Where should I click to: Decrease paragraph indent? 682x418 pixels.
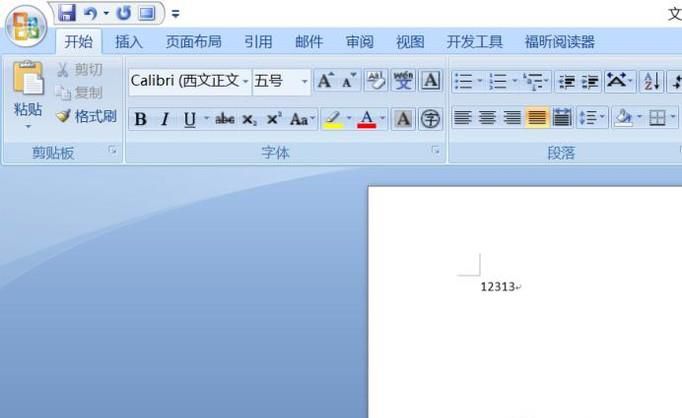coord(566,81)
